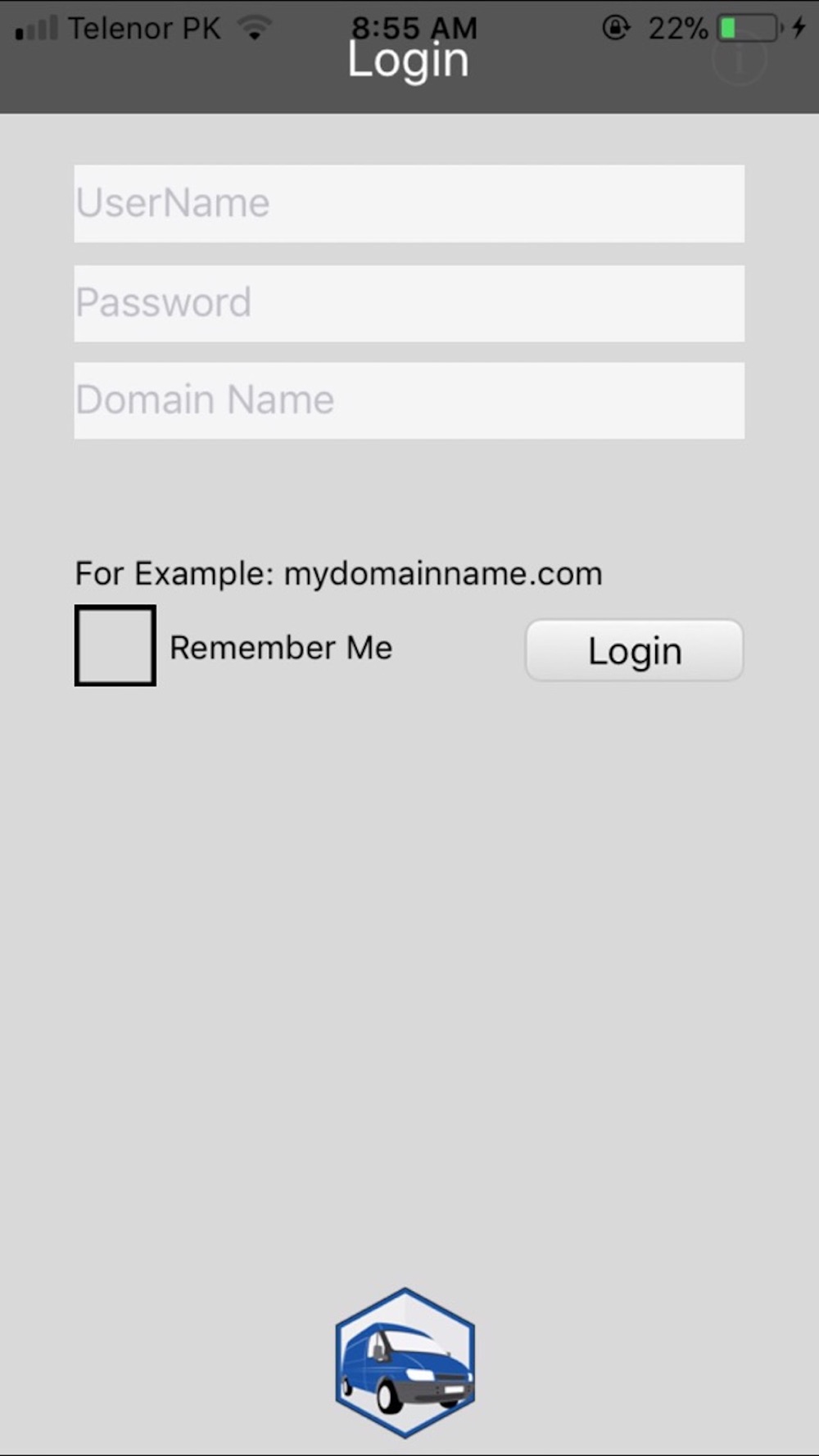The width and height of the screenshot is (819, 1456).
Task: Tap the 8:55 AM clock
Action: click(x=414, y=28)
